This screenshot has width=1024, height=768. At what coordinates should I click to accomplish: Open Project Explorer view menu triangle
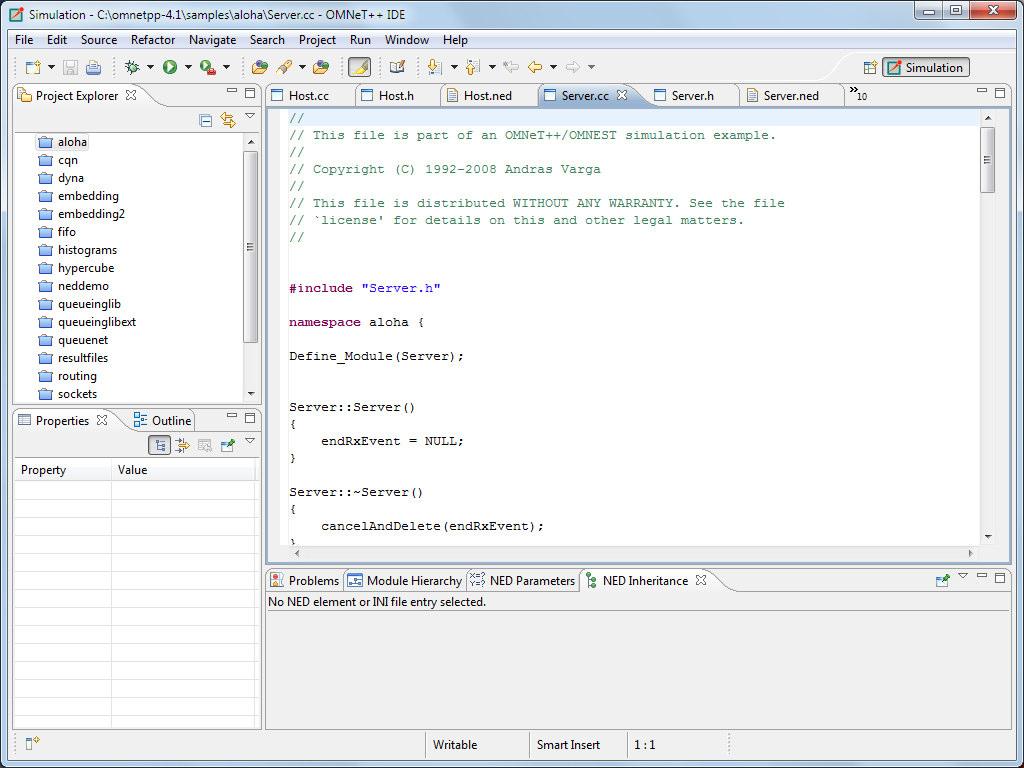click(x=249, y=116)
